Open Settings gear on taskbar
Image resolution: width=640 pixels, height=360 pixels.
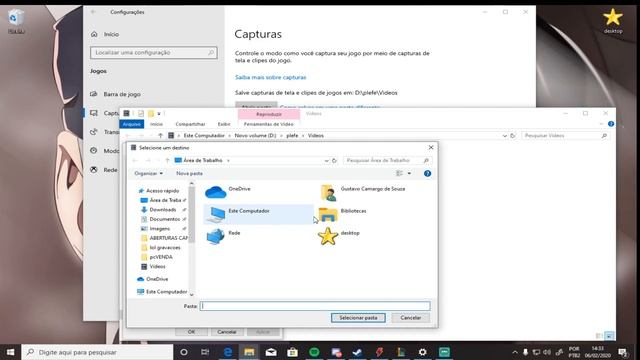[x=422, y=352]
